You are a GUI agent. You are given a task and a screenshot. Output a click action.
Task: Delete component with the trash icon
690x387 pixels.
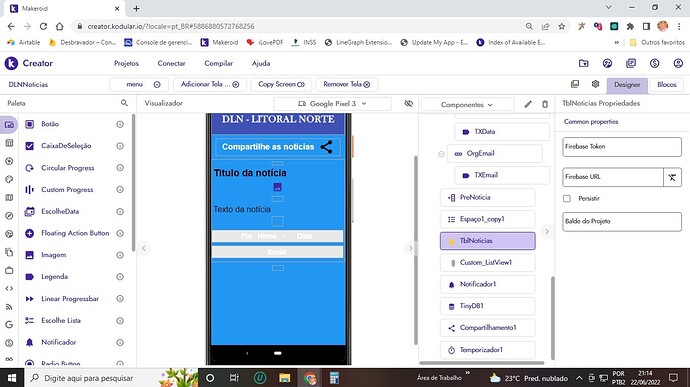click(x=545, y=104)
